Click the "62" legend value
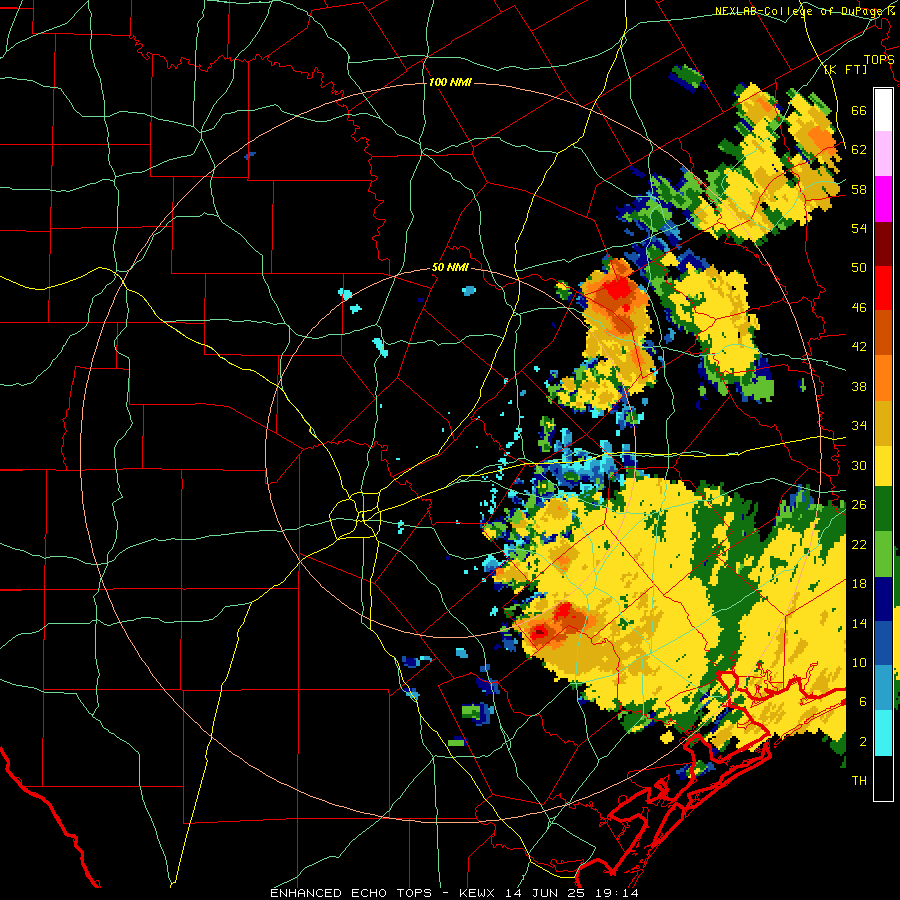This screenshot has width=900, height=900. [x=859, y=150]
